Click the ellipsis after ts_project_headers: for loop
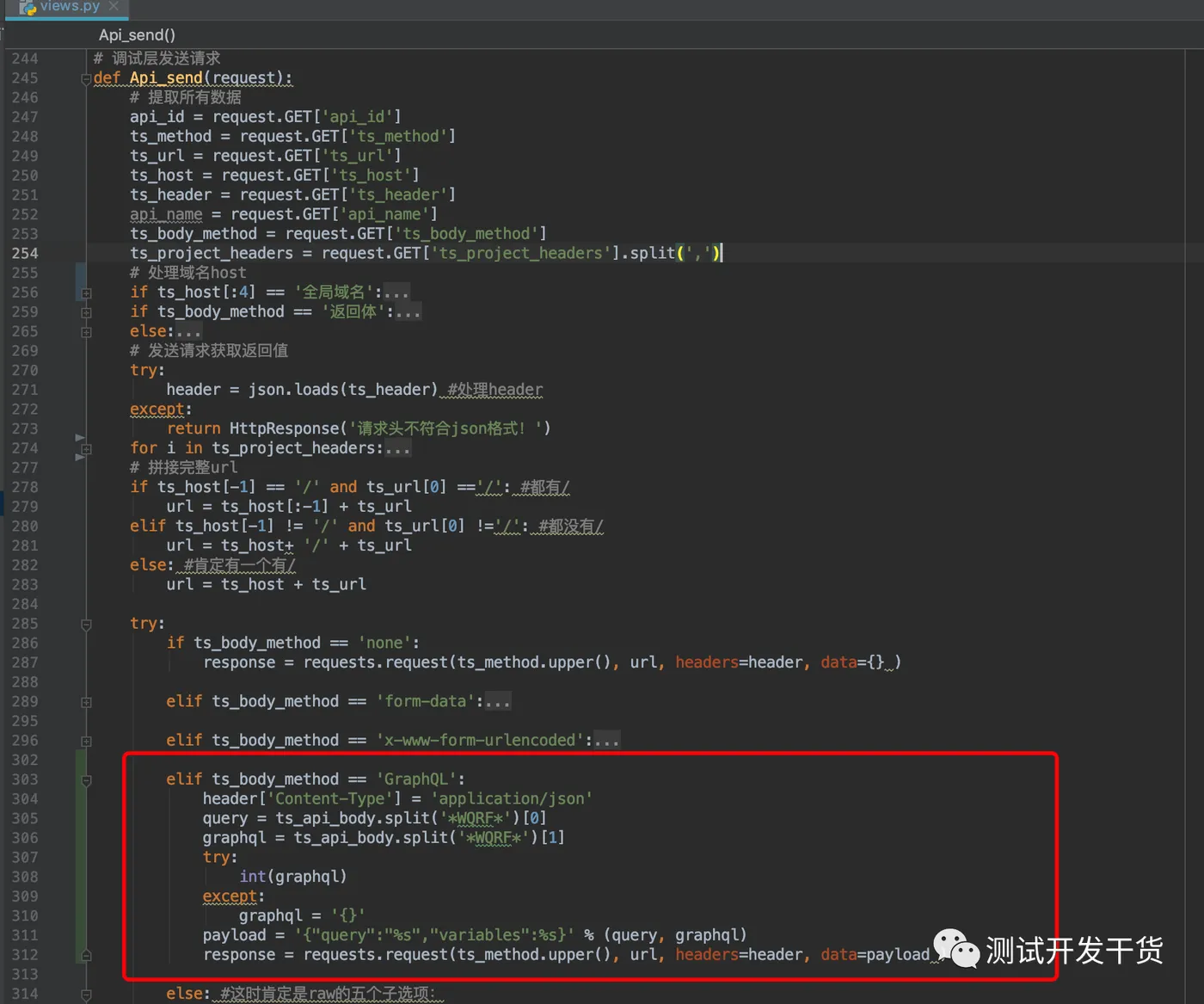1204x1004 pixels. pyautogui.click(x=397, y=448)
